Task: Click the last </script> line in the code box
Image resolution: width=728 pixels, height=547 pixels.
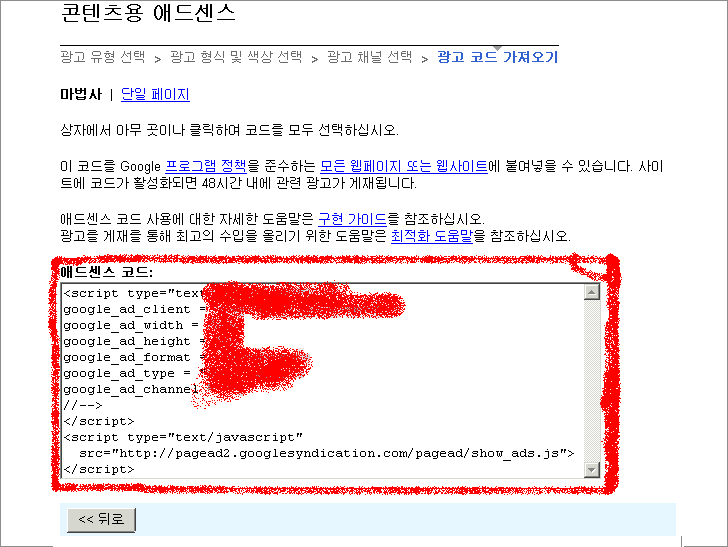Action: (99, 469)
